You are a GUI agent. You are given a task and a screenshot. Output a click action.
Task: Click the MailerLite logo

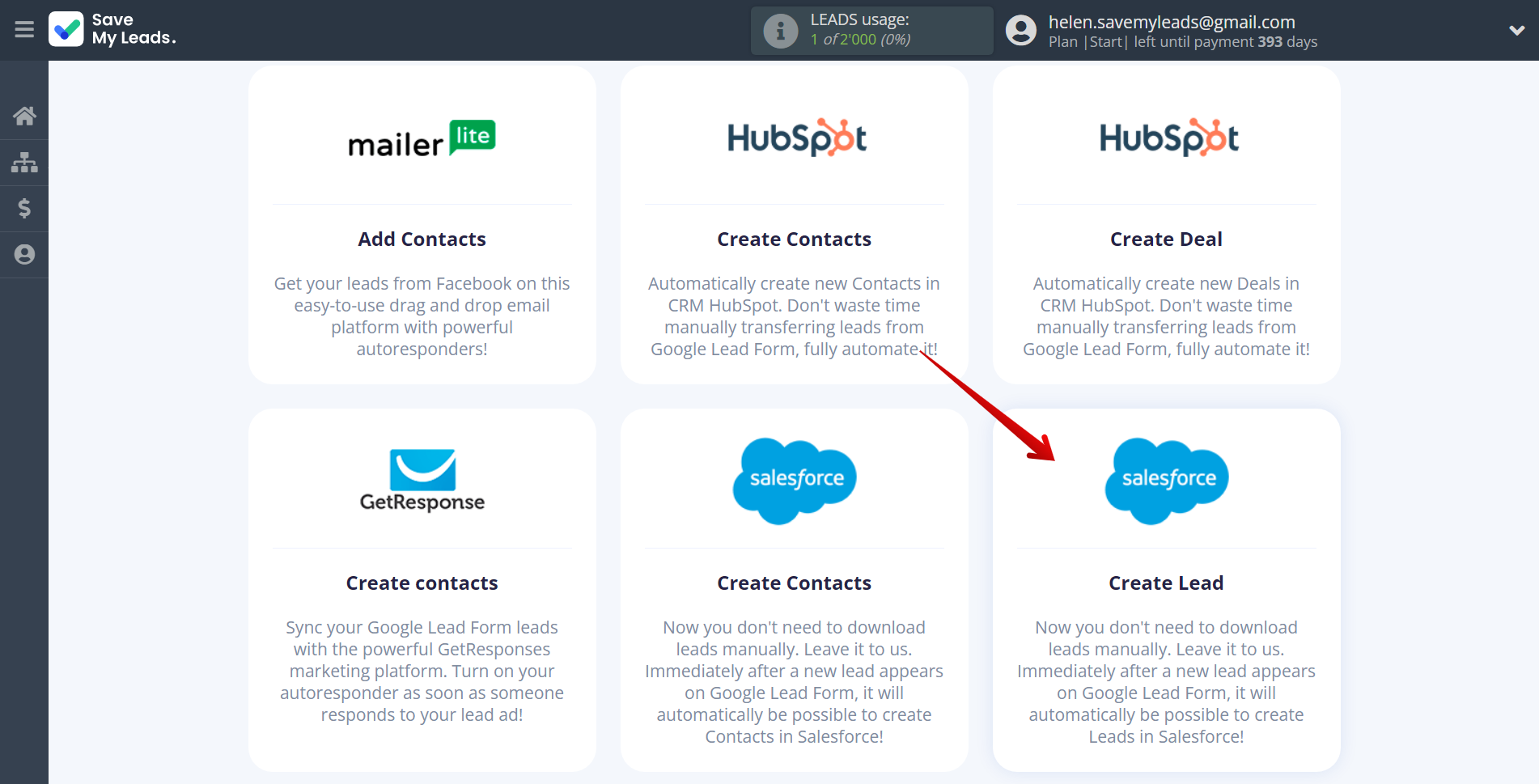pyautogui.click(x=422, y=138)
